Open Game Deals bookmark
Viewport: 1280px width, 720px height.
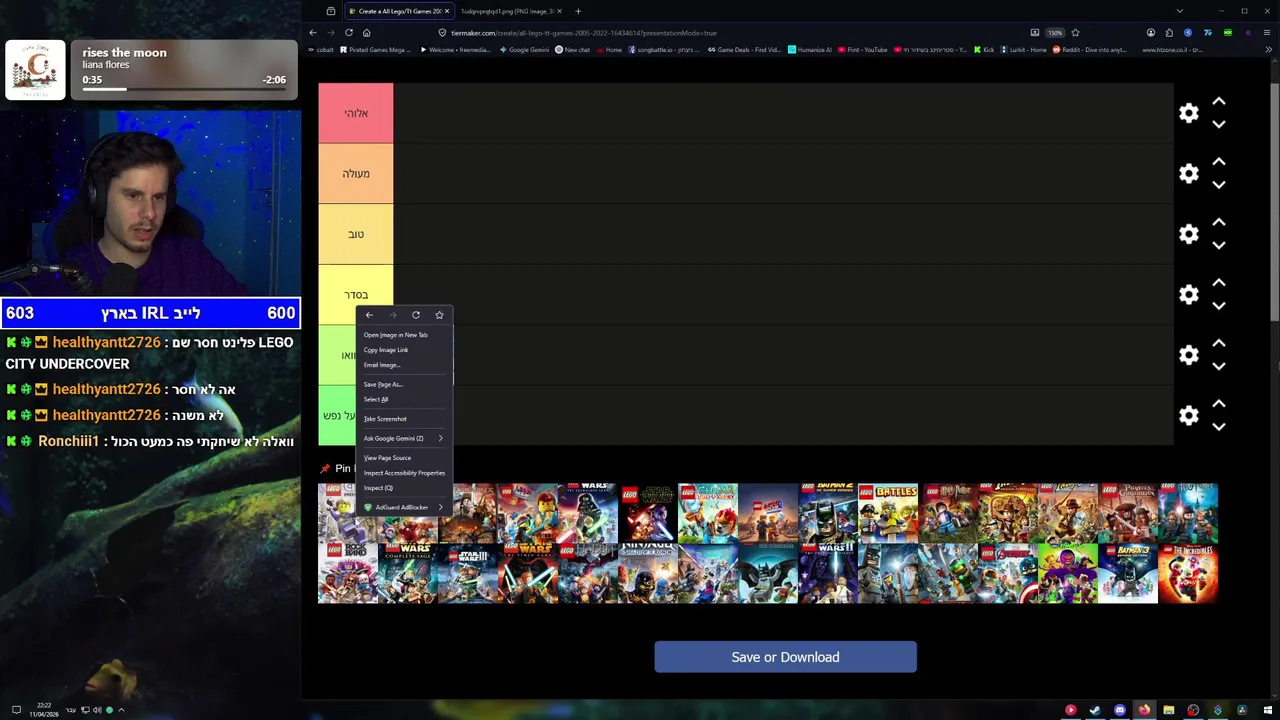click(x=745, y=49)
